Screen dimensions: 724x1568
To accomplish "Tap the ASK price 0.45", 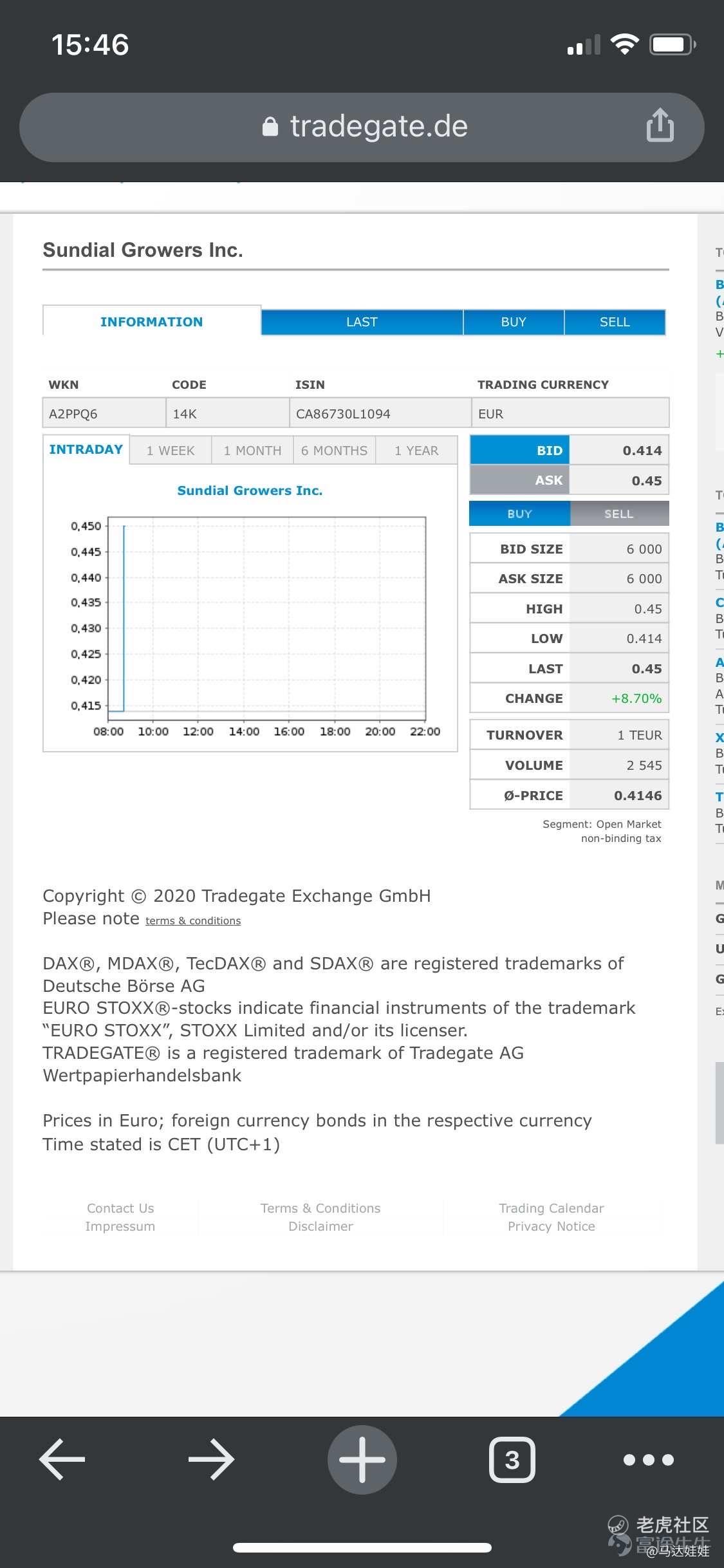I will [647, 481].
